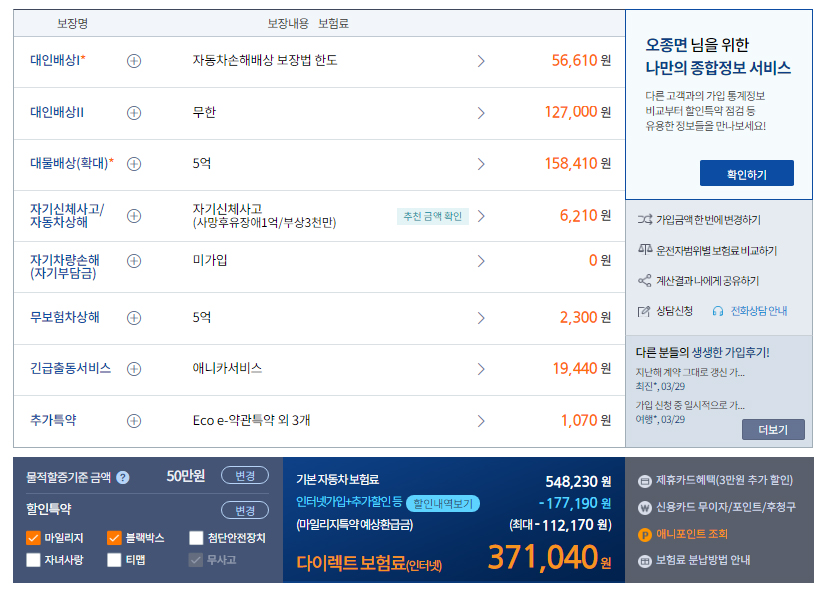
Task: Open 무보험차상해 5억 chevron
Action: tap(481, 318)
